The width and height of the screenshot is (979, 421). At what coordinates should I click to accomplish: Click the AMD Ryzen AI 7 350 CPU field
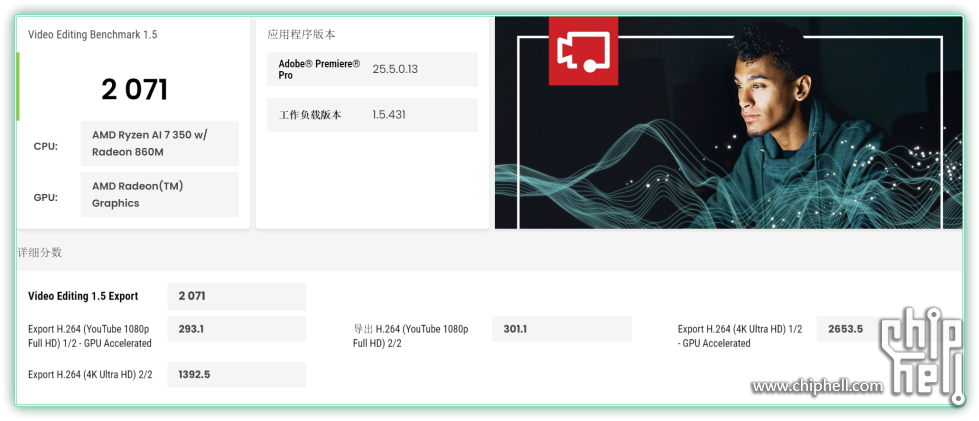(x=159, y=143)
